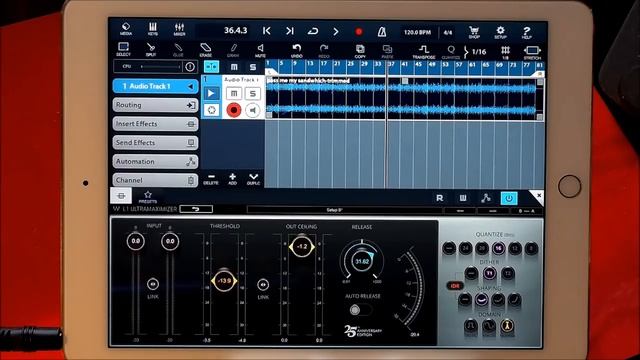Viewport: 640px width, 360px height.
Task: Toggle monitoring speaker on Audio Track 1
Action: pos(253,110)
